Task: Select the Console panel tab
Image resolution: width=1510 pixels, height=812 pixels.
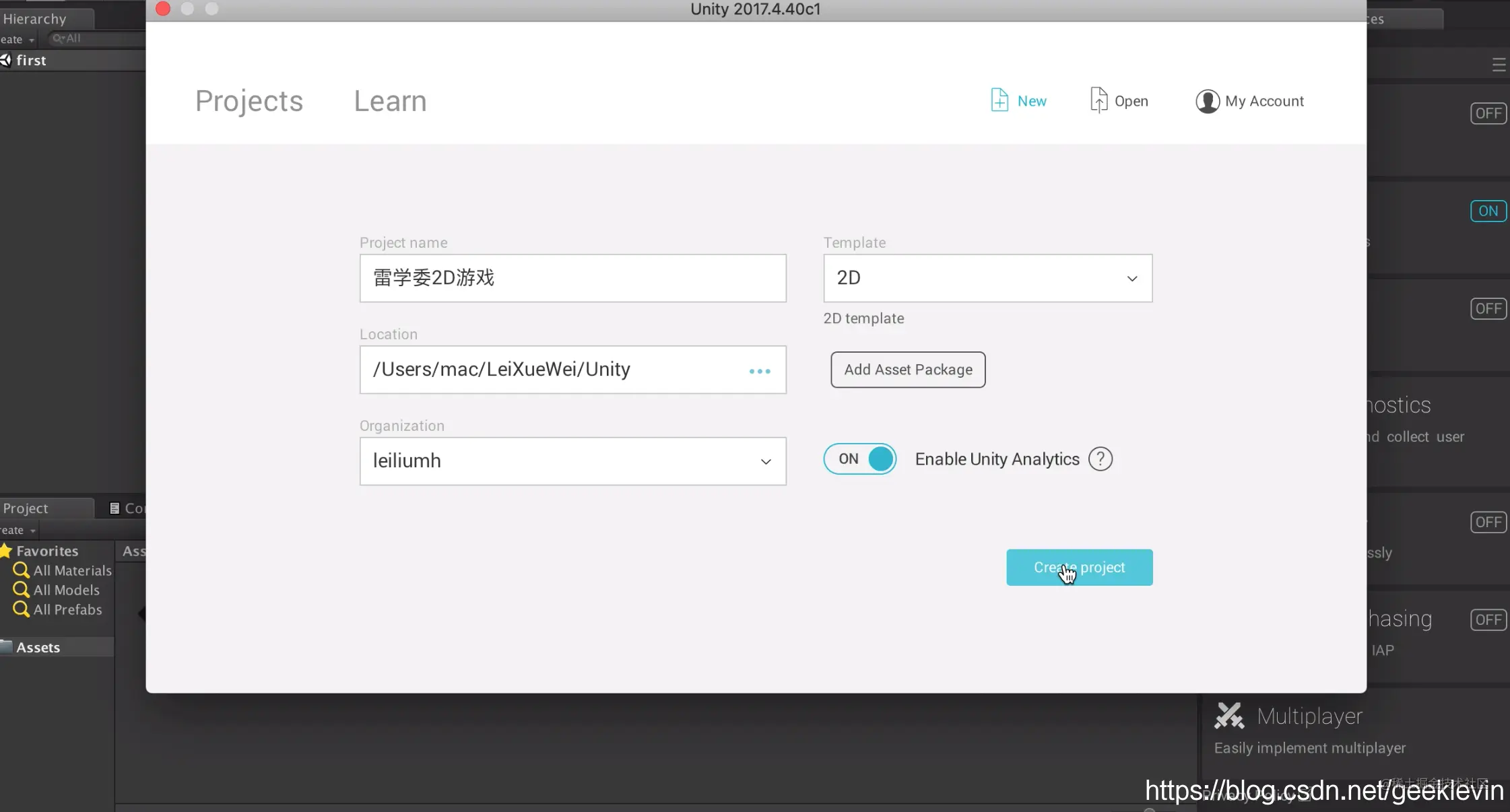Action: pyautogui.click(x=127, y=508)
